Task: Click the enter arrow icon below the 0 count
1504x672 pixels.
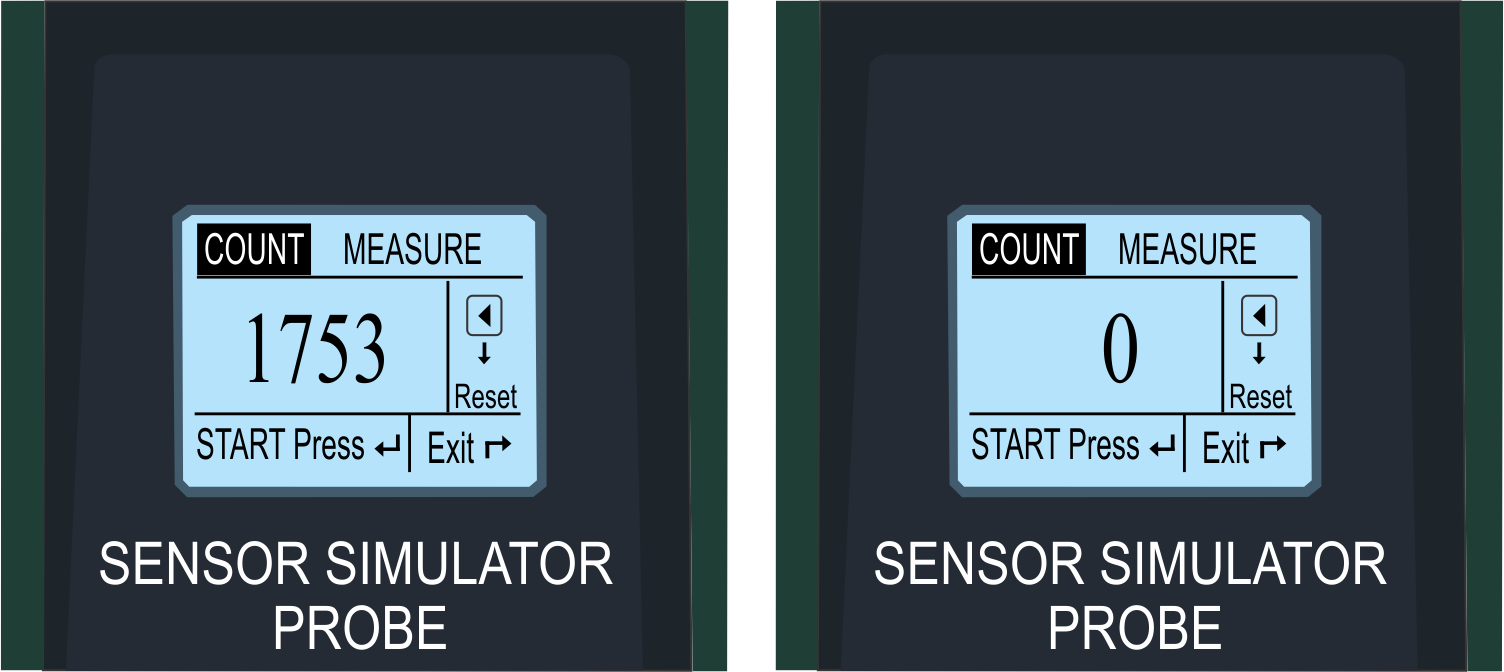Action: pyautogui.click(x=1162, y=448)
